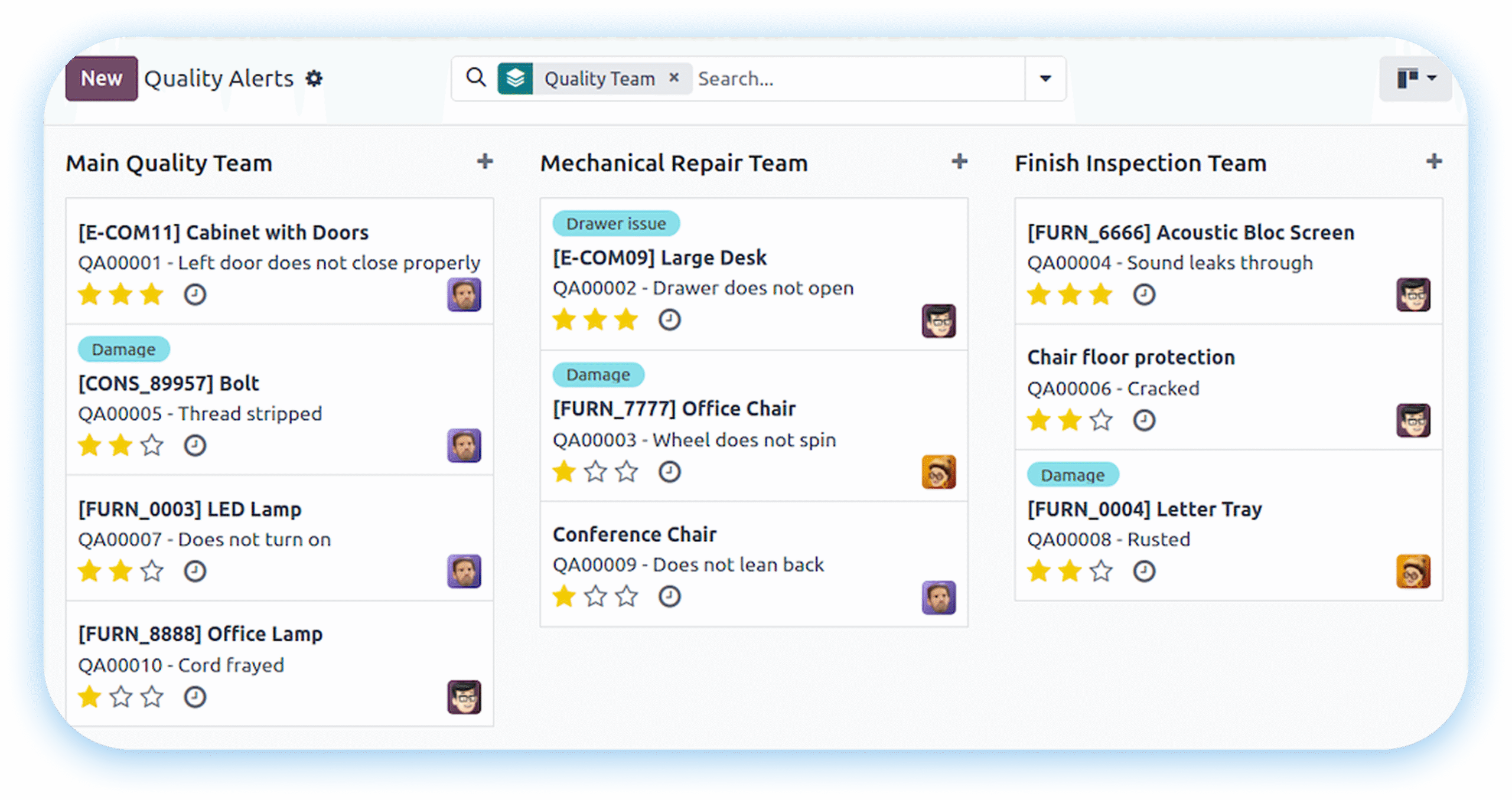Open the activity clock on the Large Desk card
The height and width of the screenshot is (800, 1512).
point(669,320)
